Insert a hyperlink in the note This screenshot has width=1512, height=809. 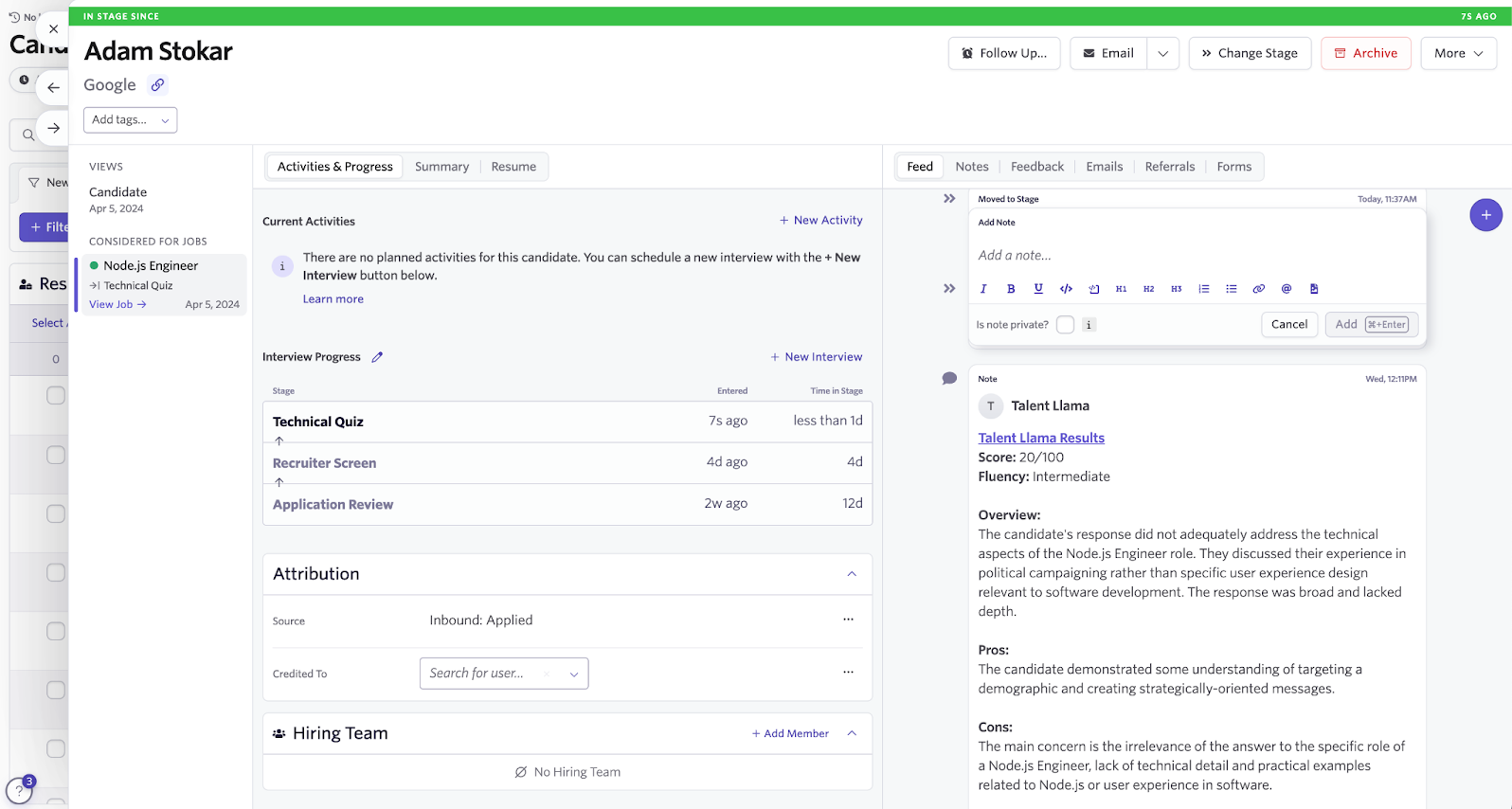coord(1258,289)
